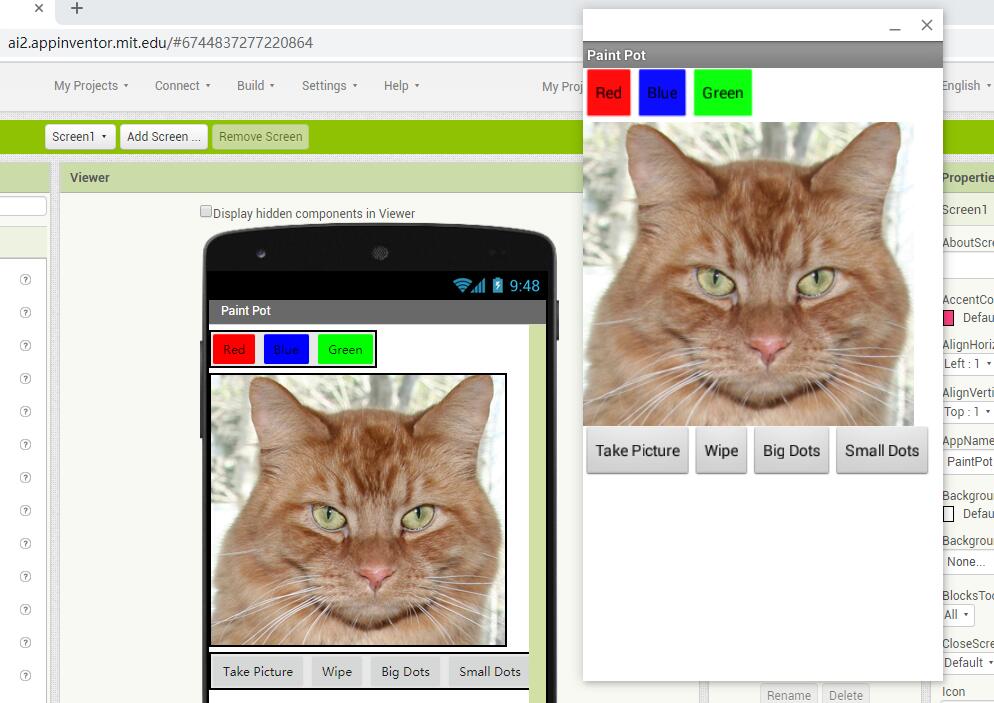The height and width of the screenshot is (703, 994).
Task: Click the AppName PaintPot field
Action: 969,461
